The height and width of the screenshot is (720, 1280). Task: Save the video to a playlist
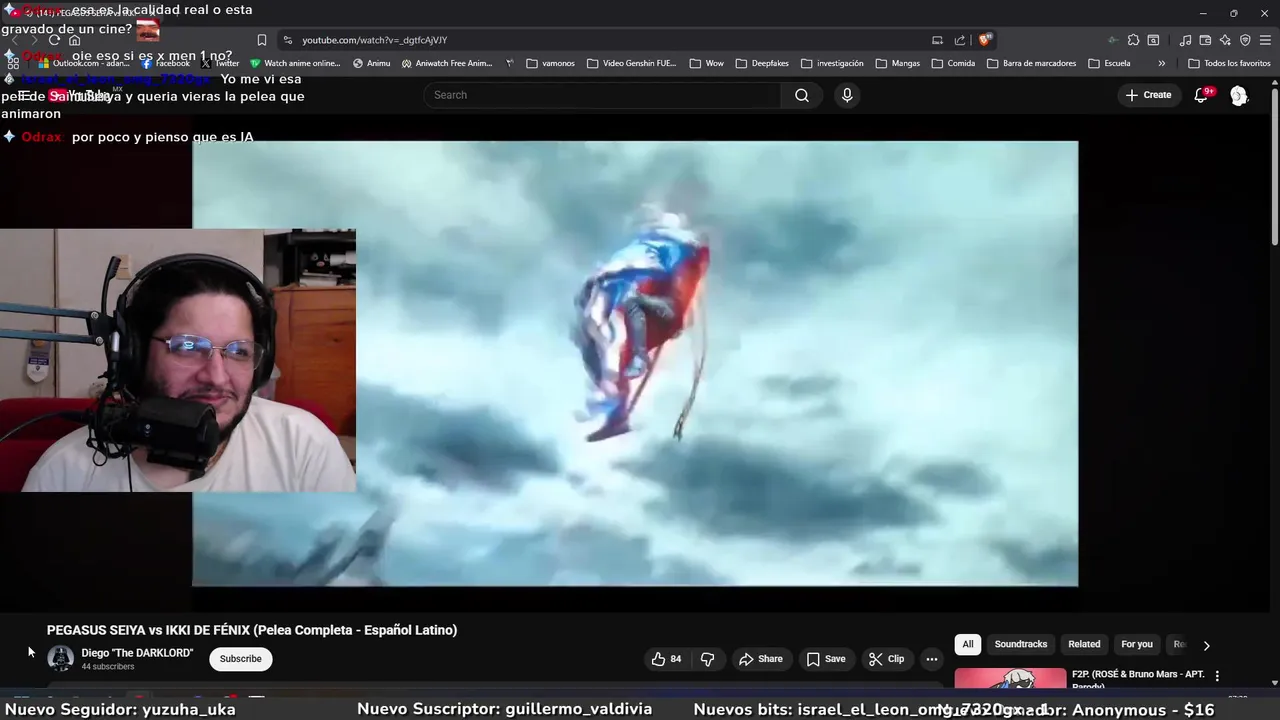(826, 659)
